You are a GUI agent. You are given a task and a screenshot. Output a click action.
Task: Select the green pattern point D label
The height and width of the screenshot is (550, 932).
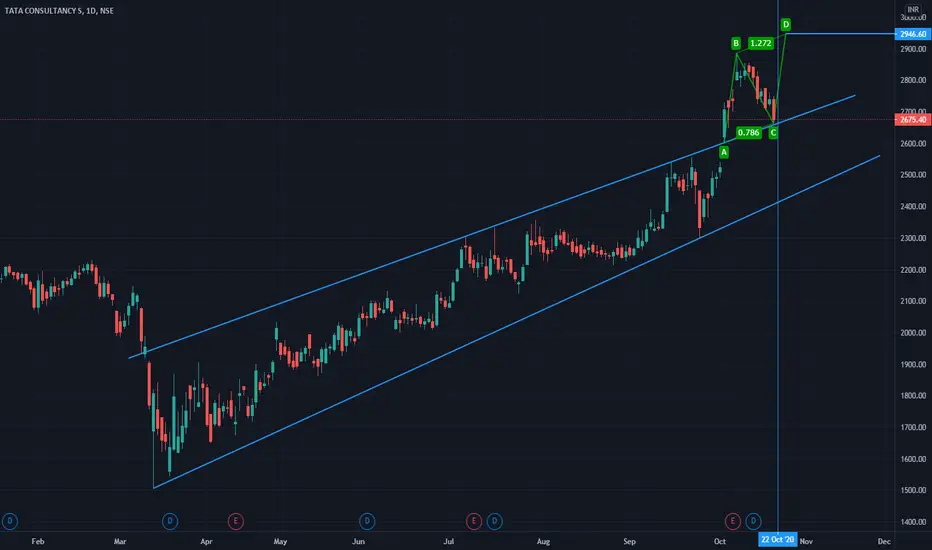coord(786,24)
